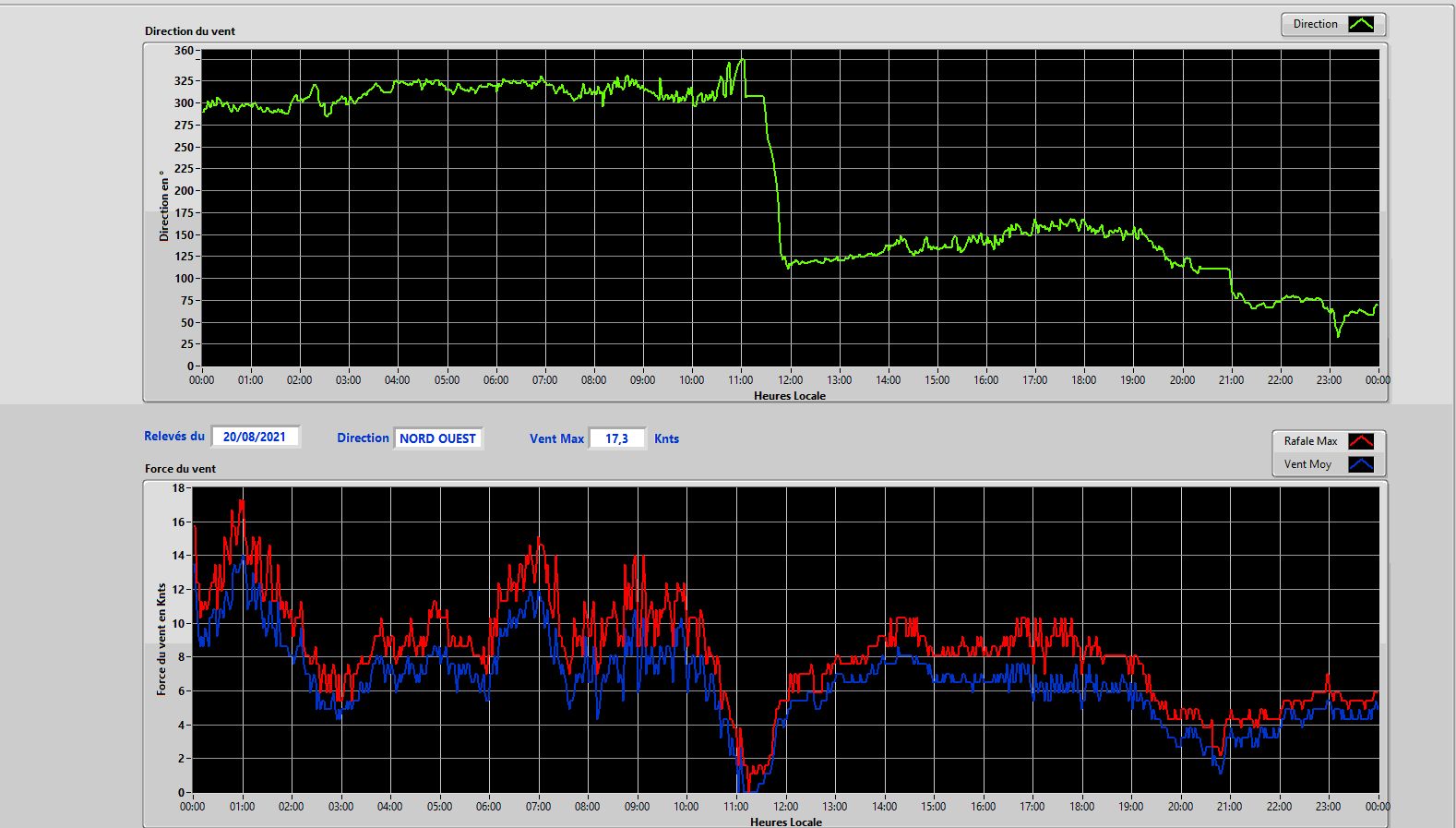Image resolution: width=1456 pixels, height=828 pixels.
Task: Click 23:00 on the direction chart time axis
Action: click(1329, 380)
